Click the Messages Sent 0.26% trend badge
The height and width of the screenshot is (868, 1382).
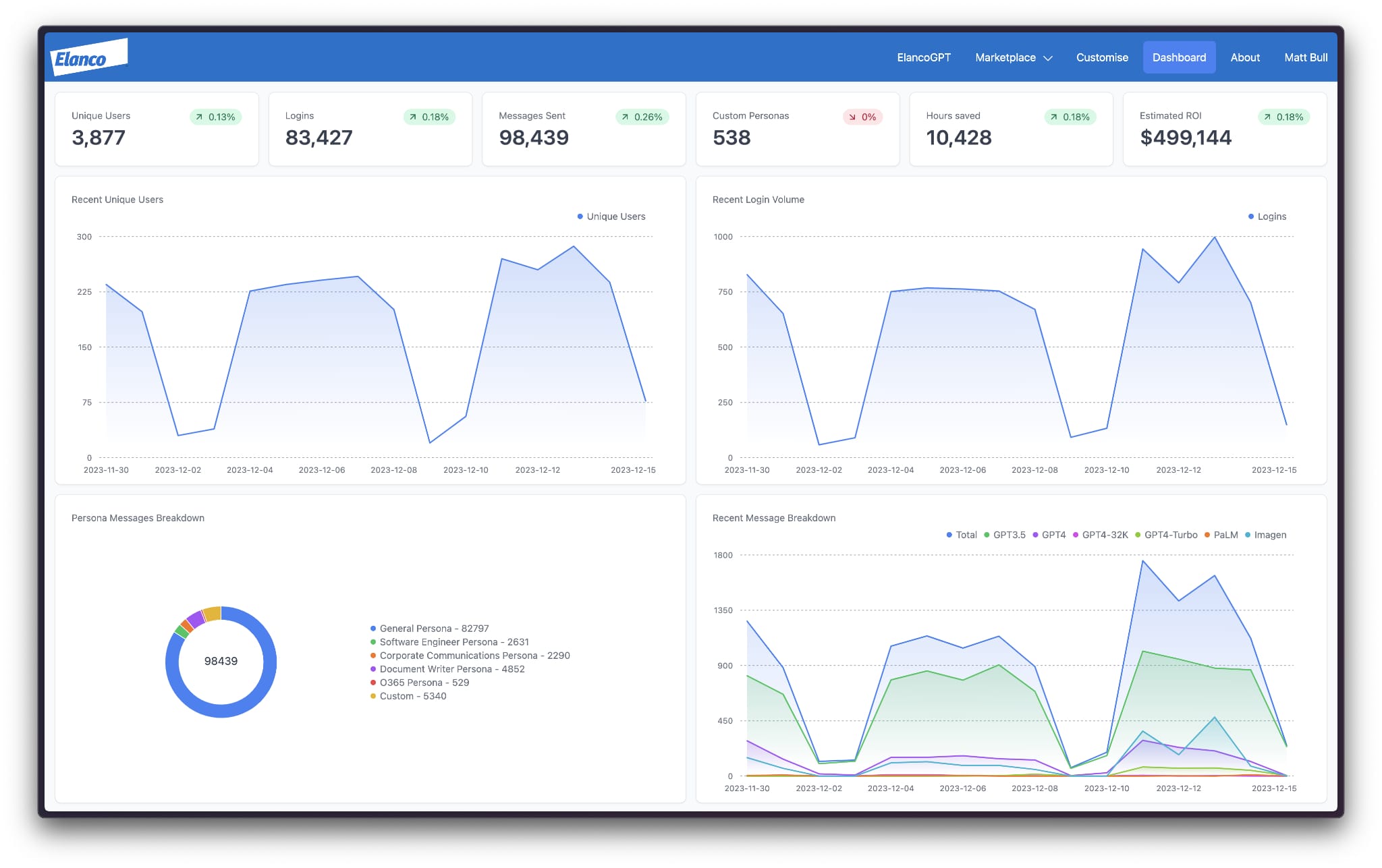click(x=642, y=117)
